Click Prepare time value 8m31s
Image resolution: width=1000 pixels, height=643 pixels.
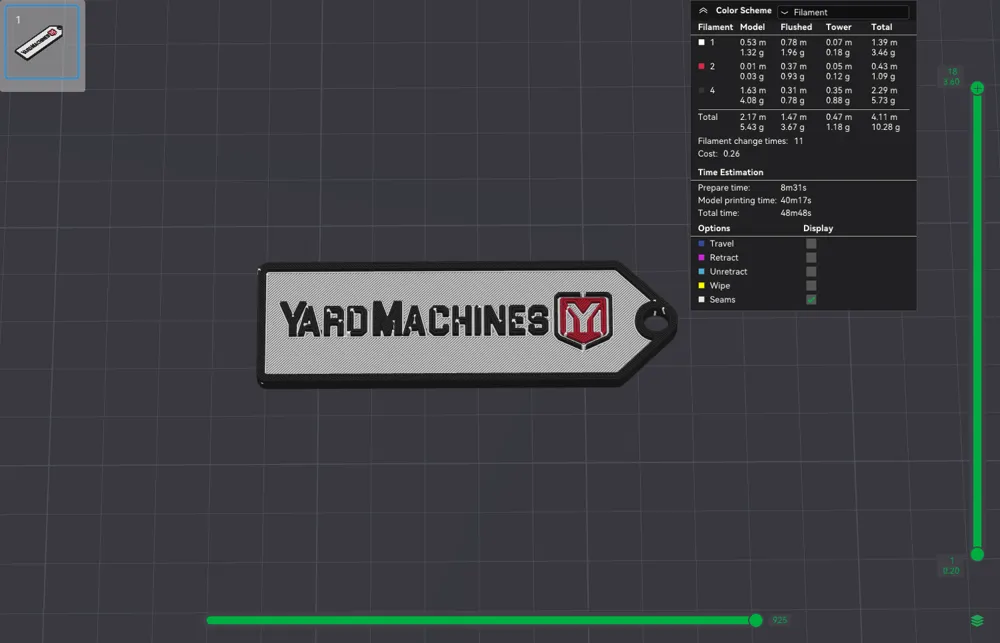tap(793, 188)
